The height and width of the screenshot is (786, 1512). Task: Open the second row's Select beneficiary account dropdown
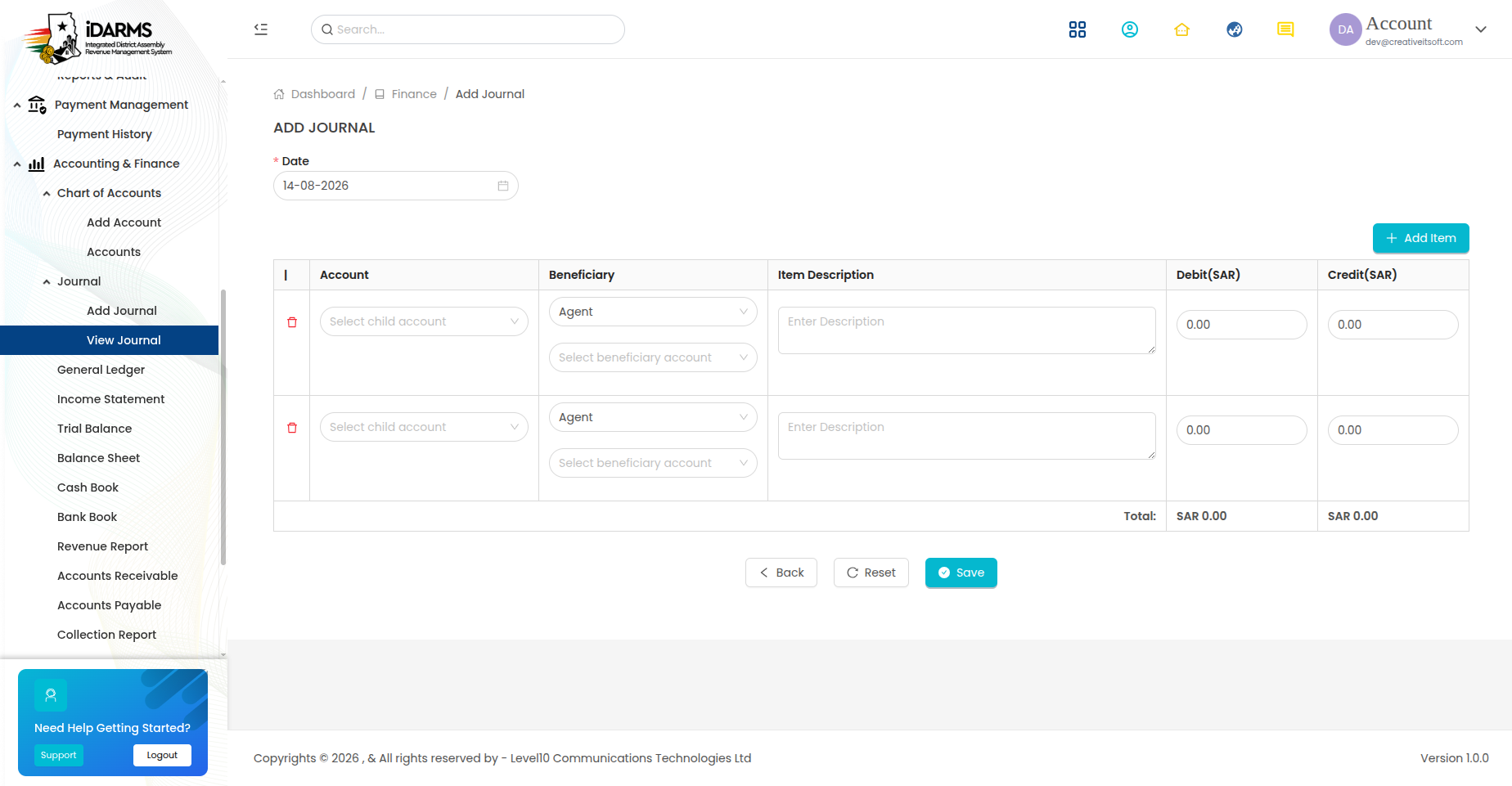[x=653, y=463]
